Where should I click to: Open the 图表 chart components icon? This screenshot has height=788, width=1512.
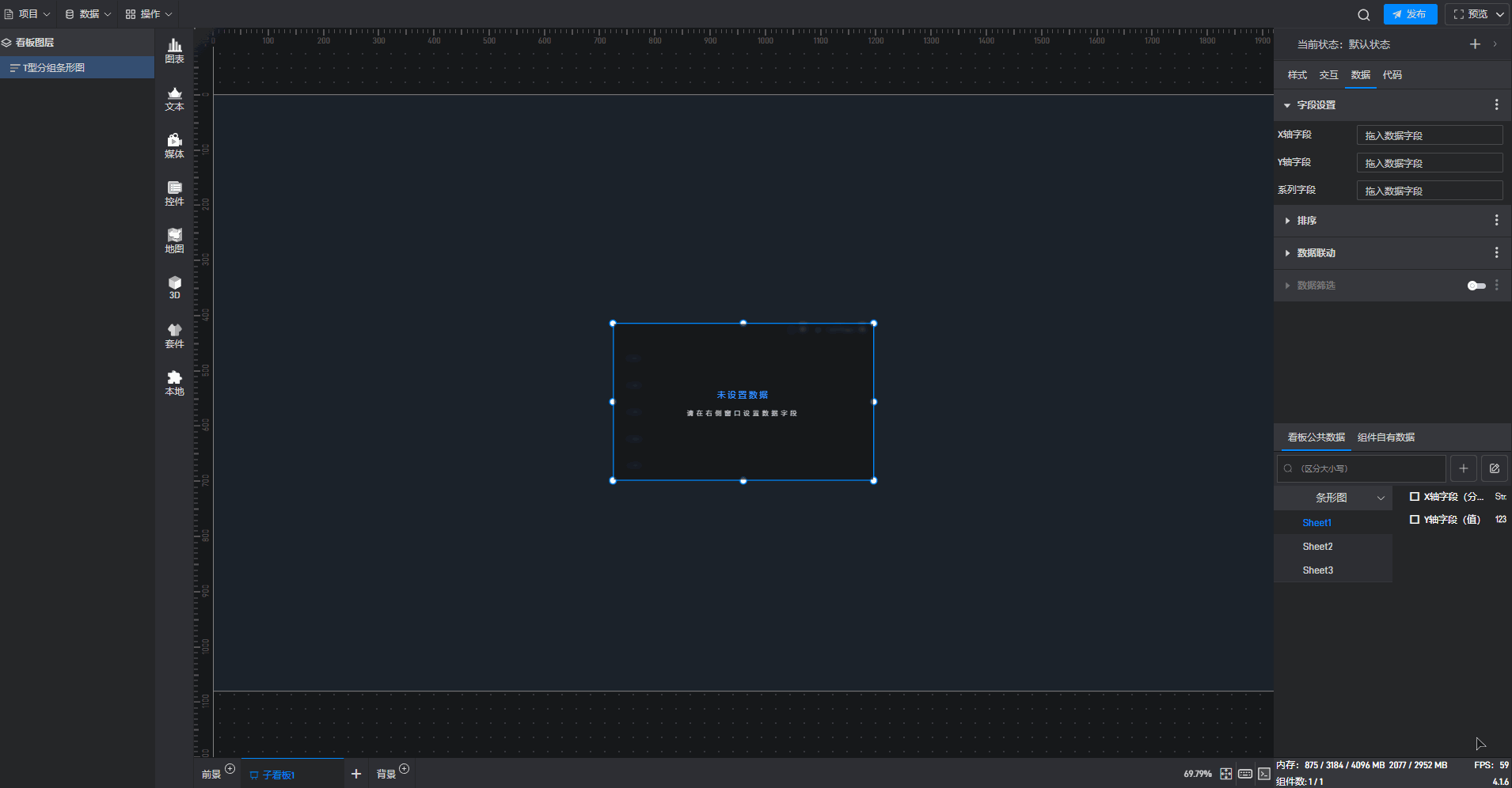click(174, 51)
